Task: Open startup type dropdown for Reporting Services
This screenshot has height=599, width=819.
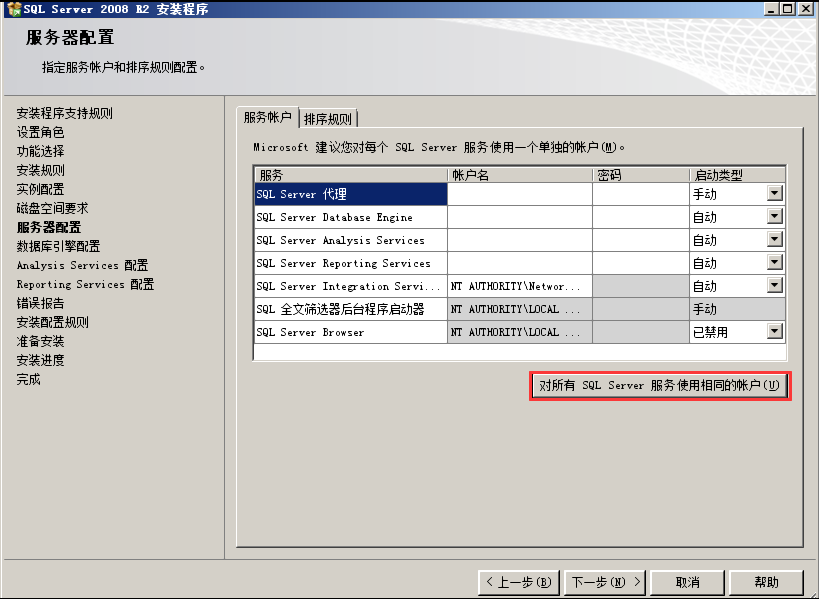Action: (775, 262)
